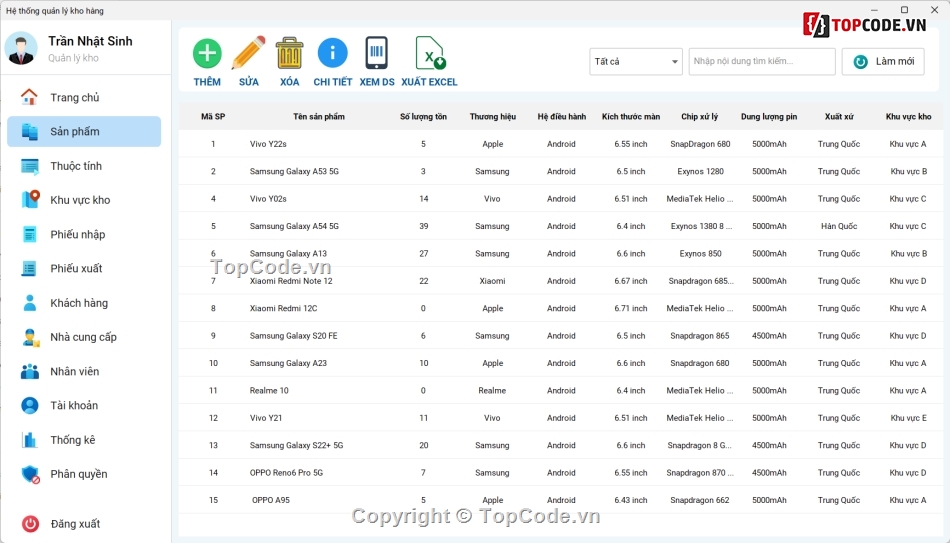Click the Hệ điều hành column header
The height and width of the screenshot is (543, 950).
[562, 116]
